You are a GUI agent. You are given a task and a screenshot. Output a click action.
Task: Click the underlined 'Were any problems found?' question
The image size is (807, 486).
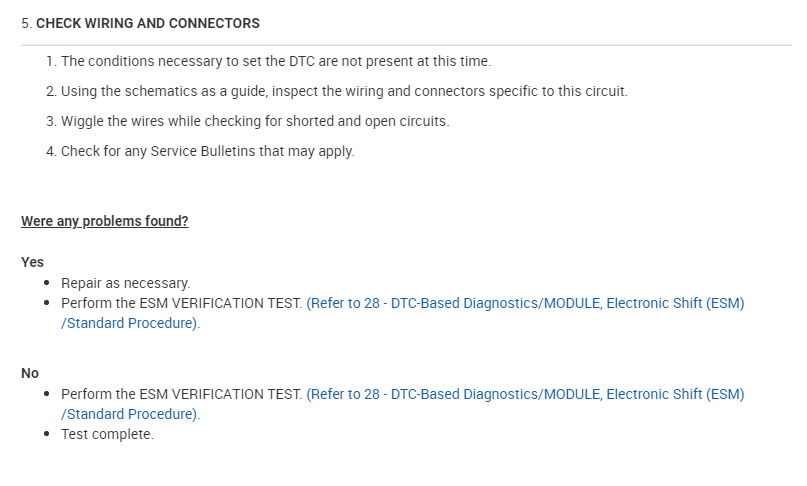tap(105, 221)
